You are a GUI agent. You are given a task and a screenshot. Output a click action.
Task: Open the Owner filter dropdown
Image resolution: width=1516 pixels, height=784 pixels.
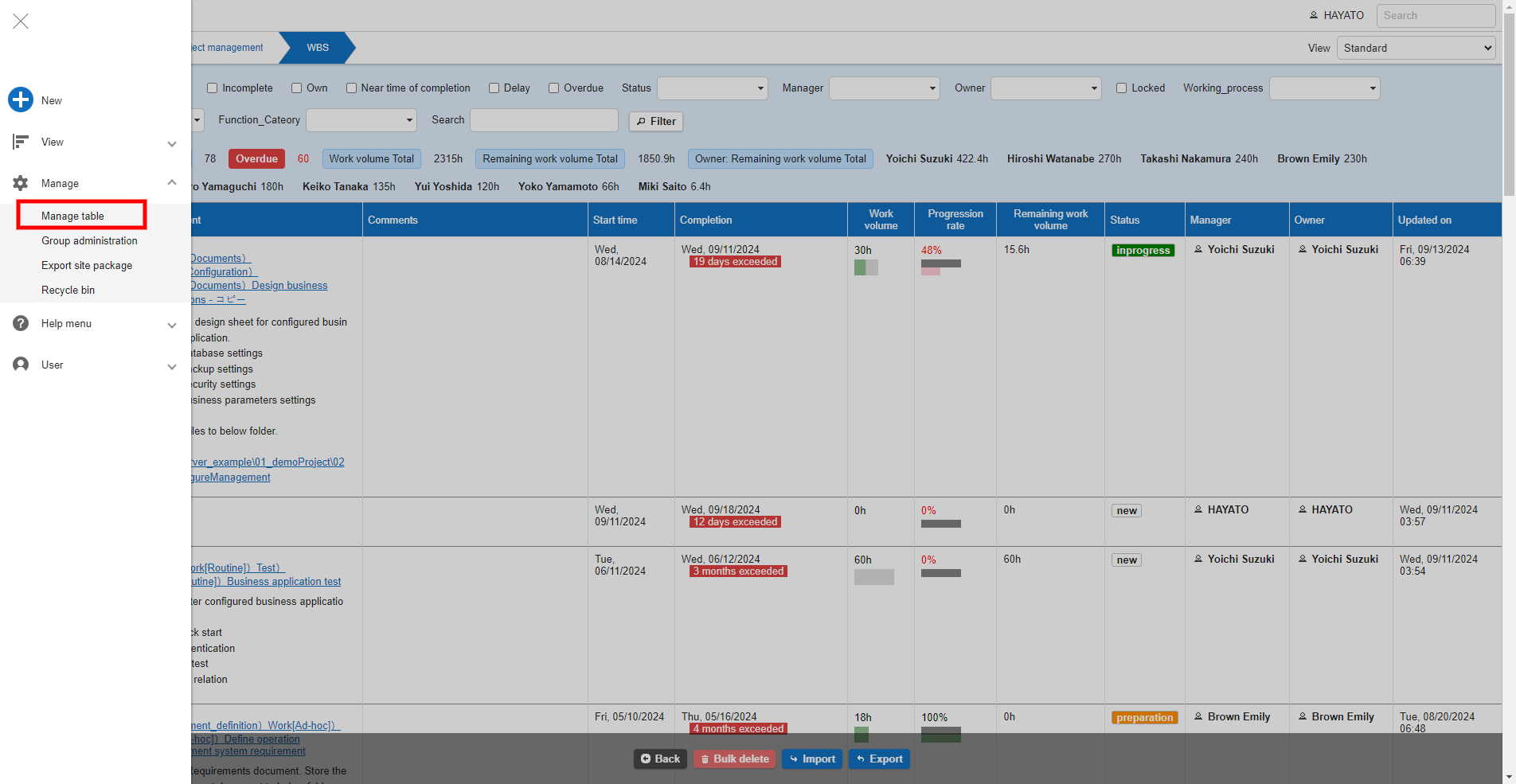[x=1046, y=88]
